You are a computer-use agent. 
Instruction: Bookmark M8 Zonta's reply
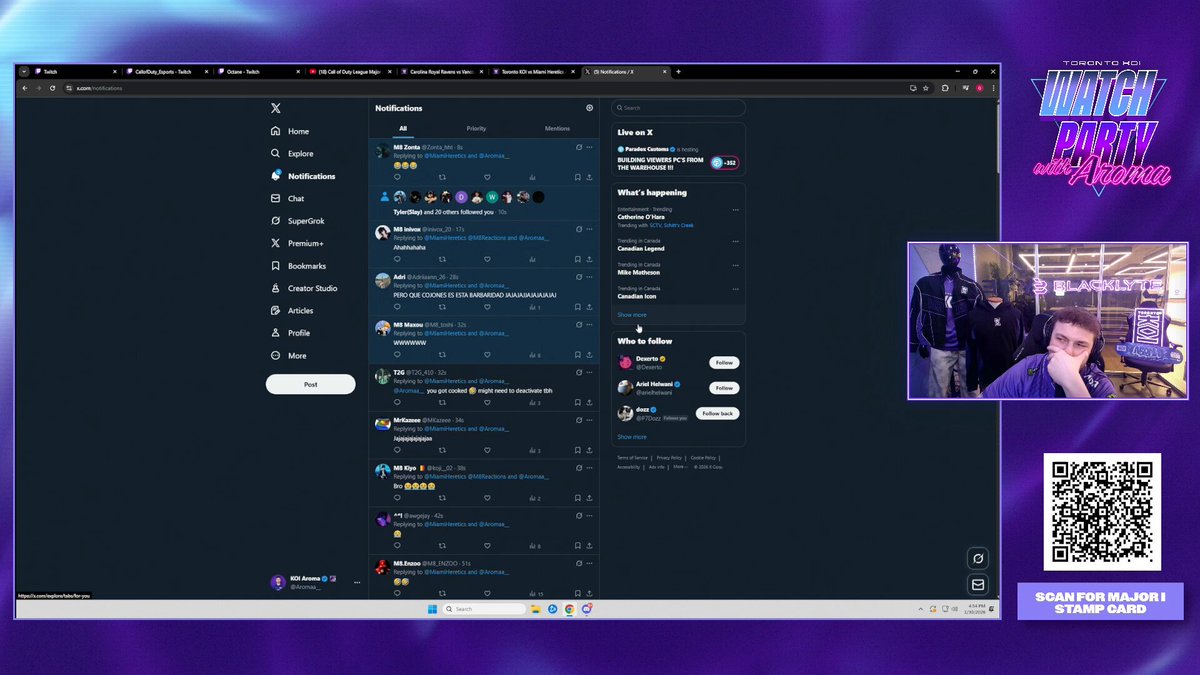[578, 177]
